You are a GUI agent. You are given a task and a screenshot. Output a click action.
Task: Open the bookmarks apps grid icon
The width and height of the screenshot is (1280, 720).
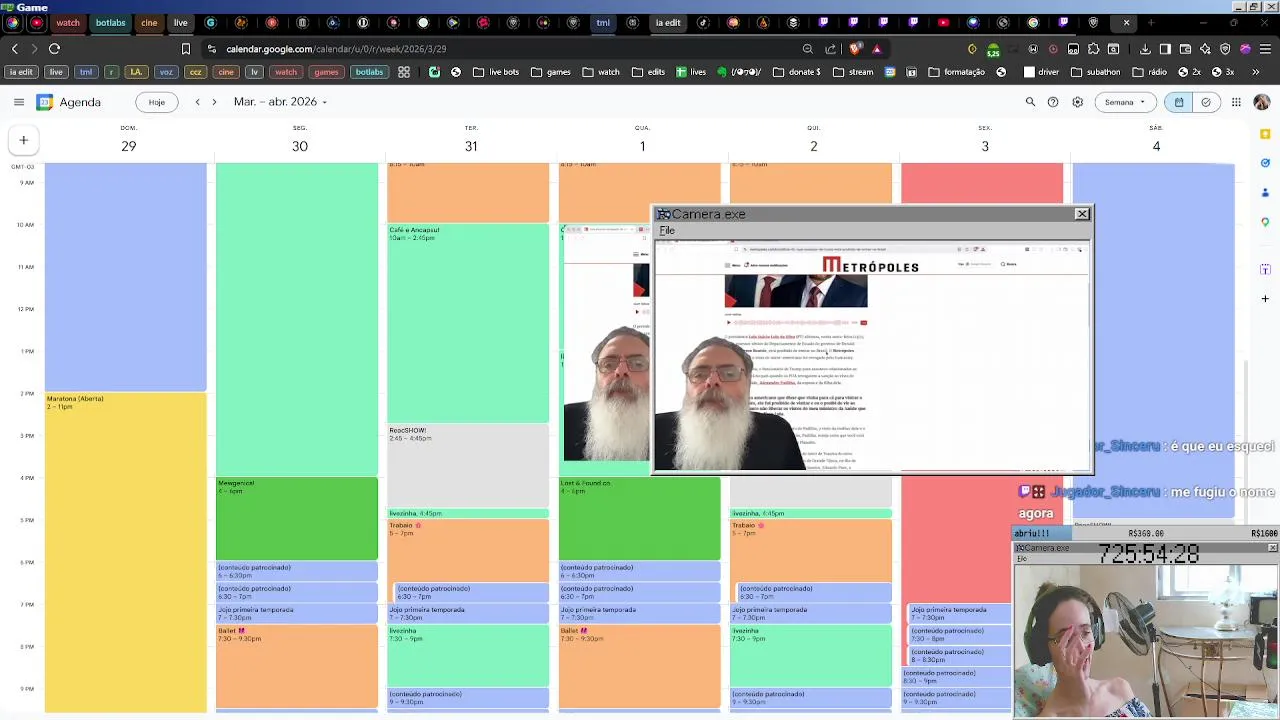tap(404, 72)
